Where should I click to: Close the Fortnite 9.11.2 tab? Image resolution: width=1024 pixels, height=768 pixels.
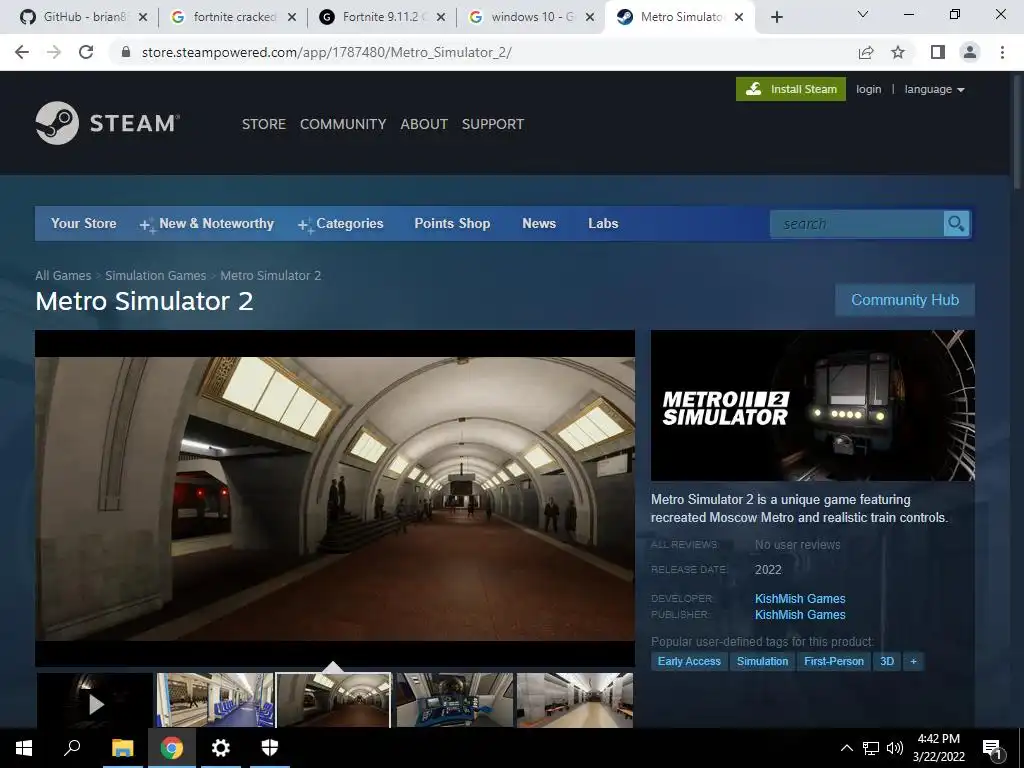point(441,18)
